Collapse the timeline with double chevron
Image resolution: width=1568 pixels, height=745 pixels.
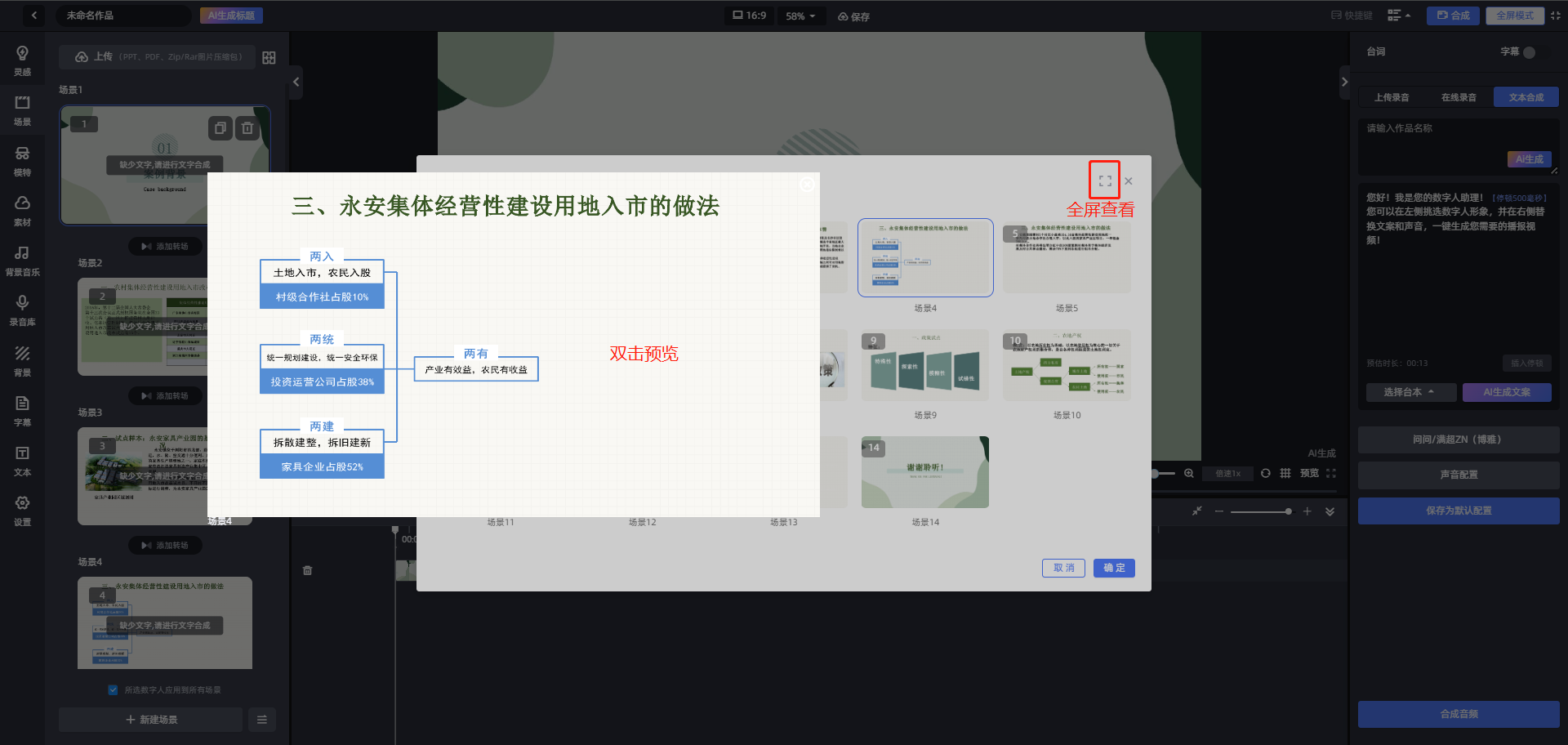[x=1330, y=511]
